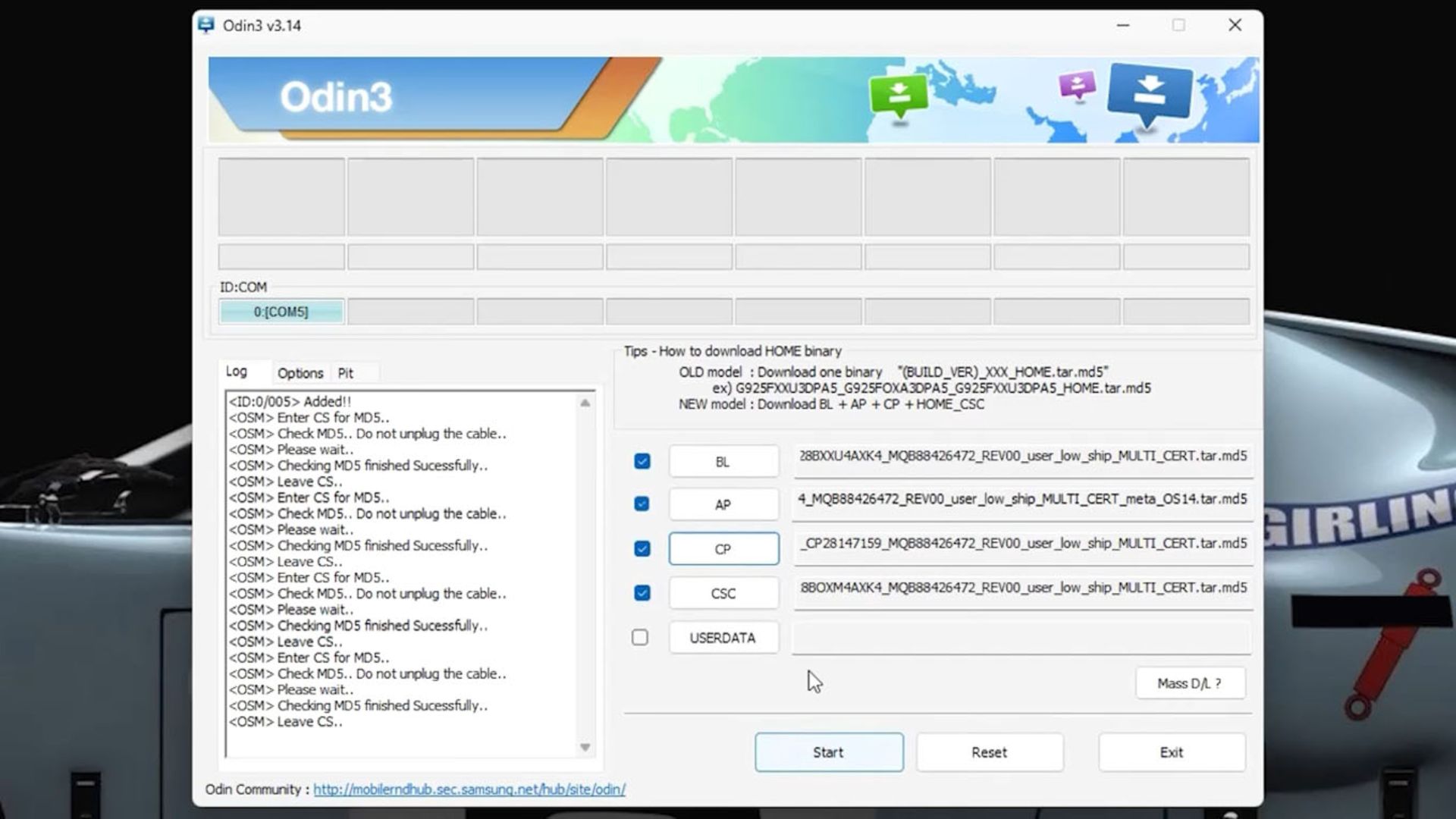Image resolution: width=1456 pixels, height=819 pixels.
Task: Click the Odin3 app icon in title bar
Action: point(206,25)
